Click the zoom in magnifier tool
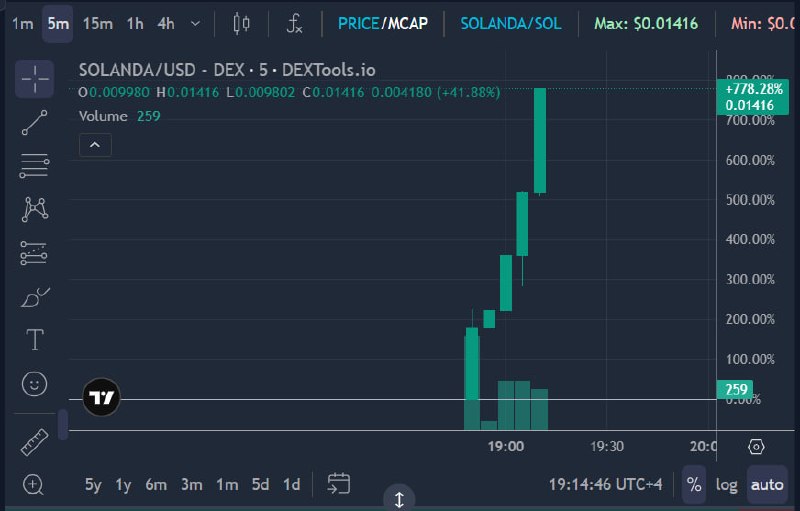 [x=34, y=484]
